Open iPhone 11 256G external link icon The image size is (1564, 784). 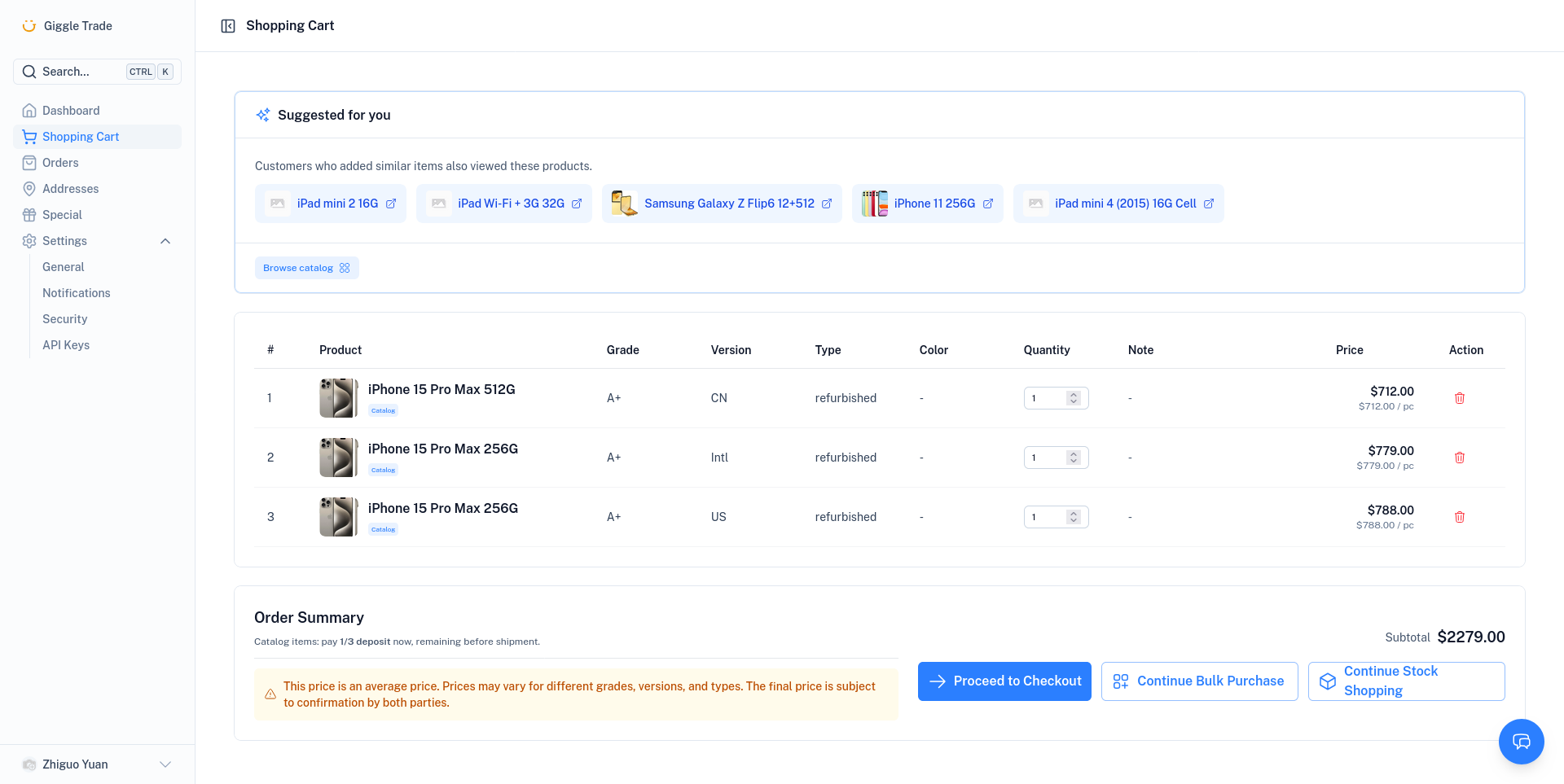[x=988, y=204]
